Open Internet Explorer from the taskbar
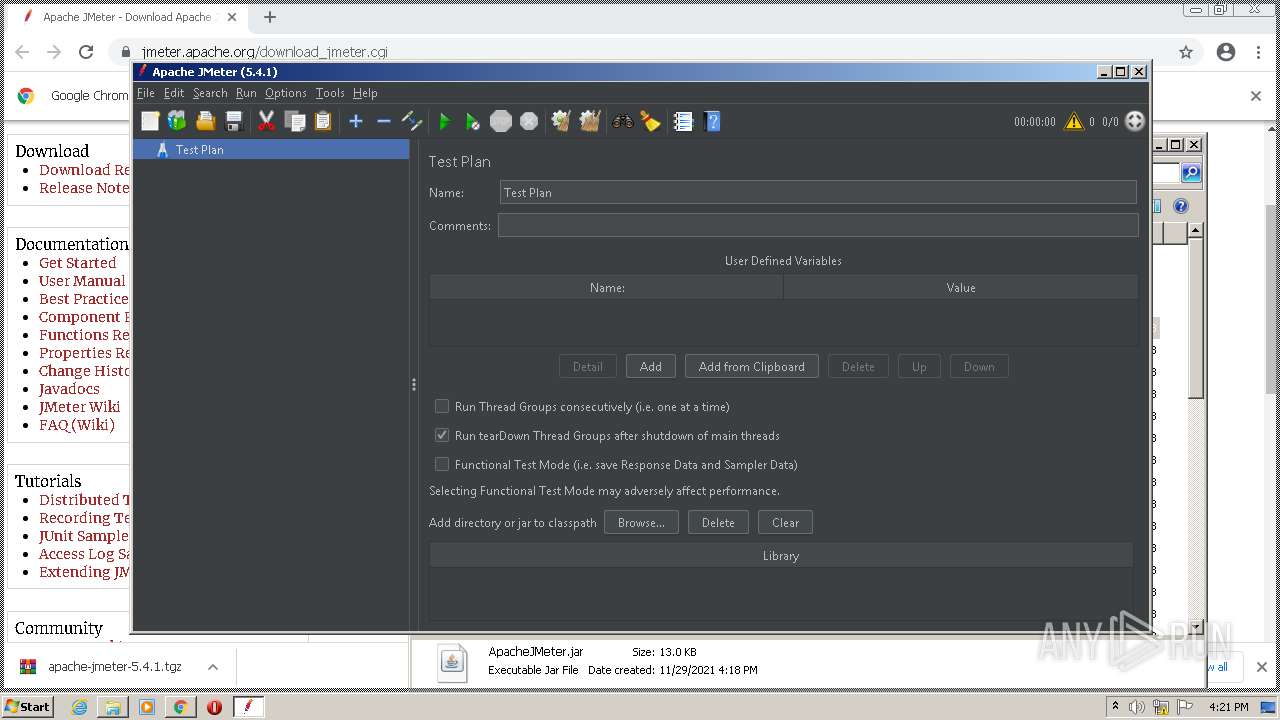This screenshot has height=720, width=1280. click(x=80, y=706)
